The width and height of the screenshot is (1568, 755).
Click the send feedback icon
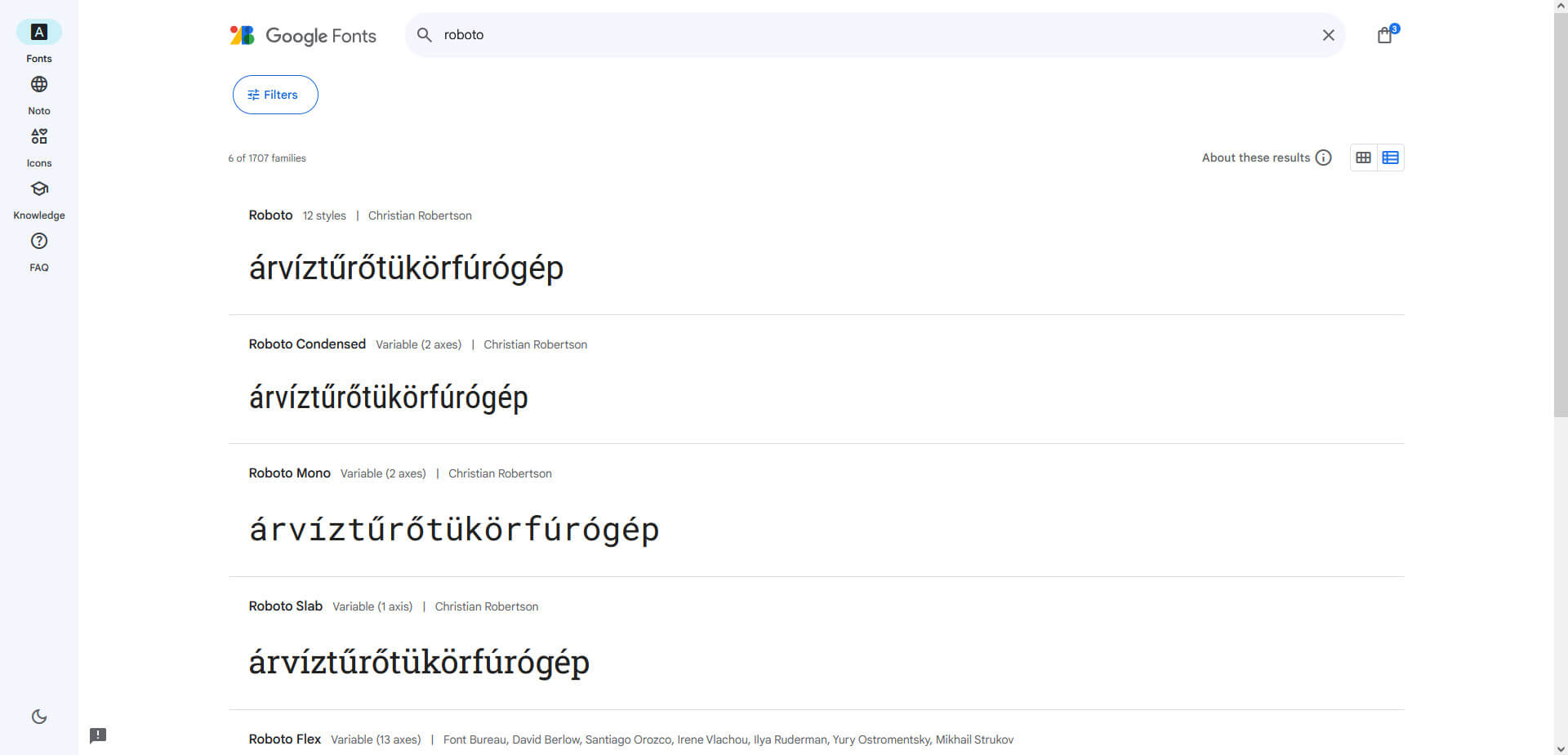pos(98,735)
